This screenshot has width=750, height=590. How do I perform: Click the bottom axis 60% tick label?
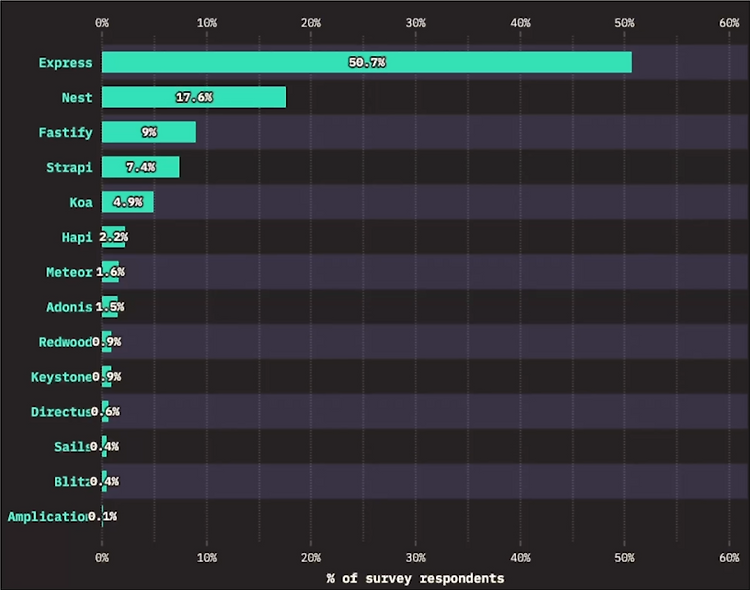[x=729, y=557]
